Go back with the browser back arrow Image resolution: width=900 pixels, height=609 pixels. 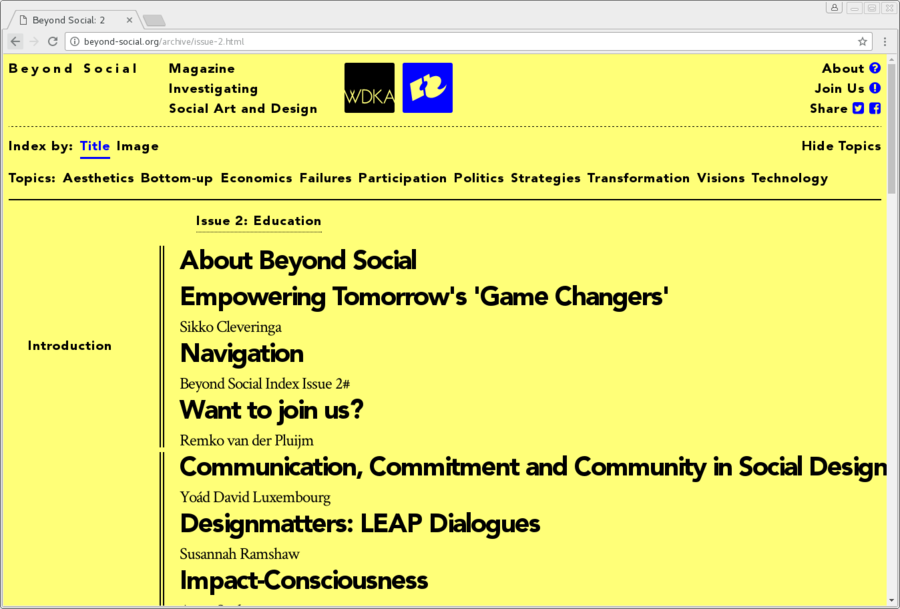(15, 41)
